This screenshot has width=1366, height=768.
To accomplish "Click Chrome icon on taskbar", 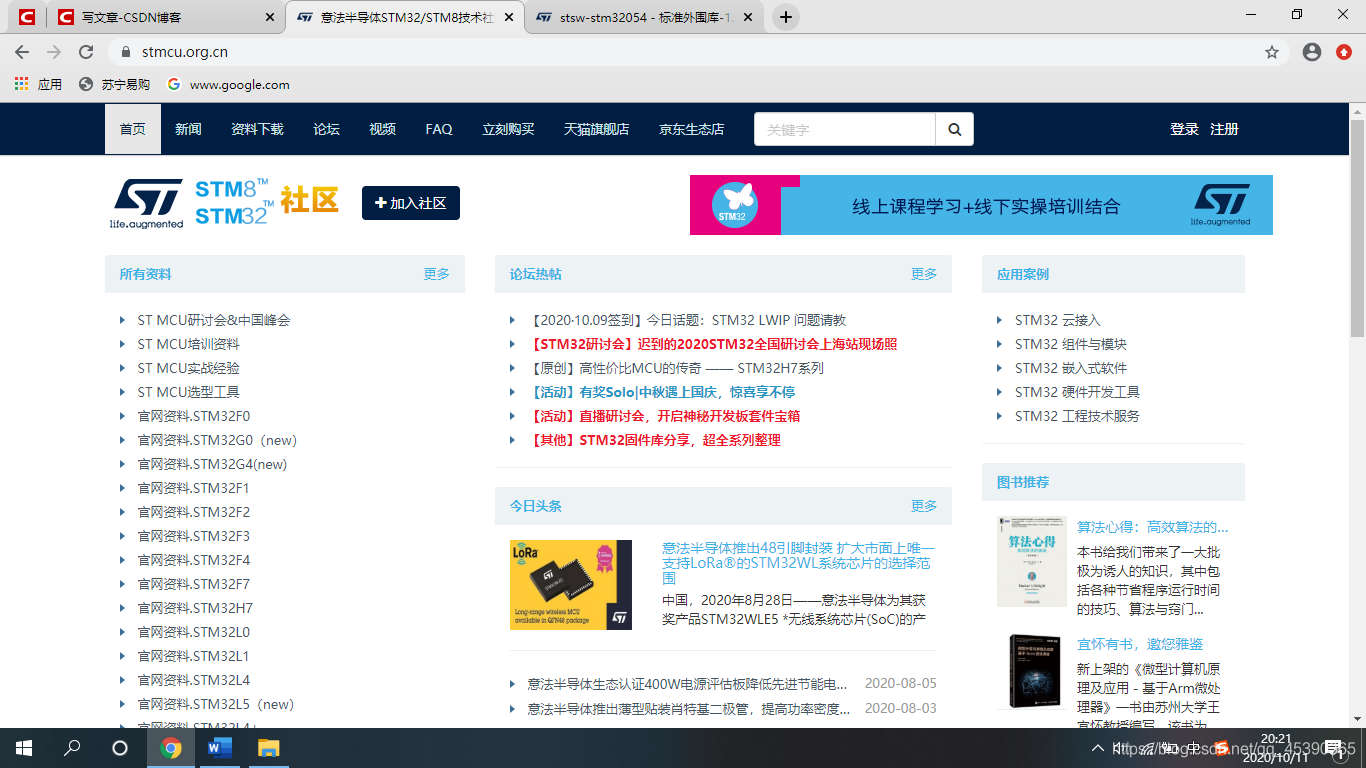I will [171, 748].
